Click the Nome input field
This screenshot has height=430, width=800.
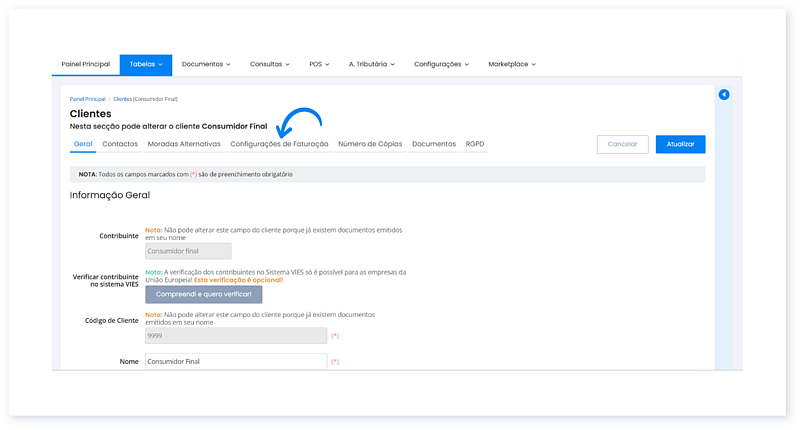236,362
